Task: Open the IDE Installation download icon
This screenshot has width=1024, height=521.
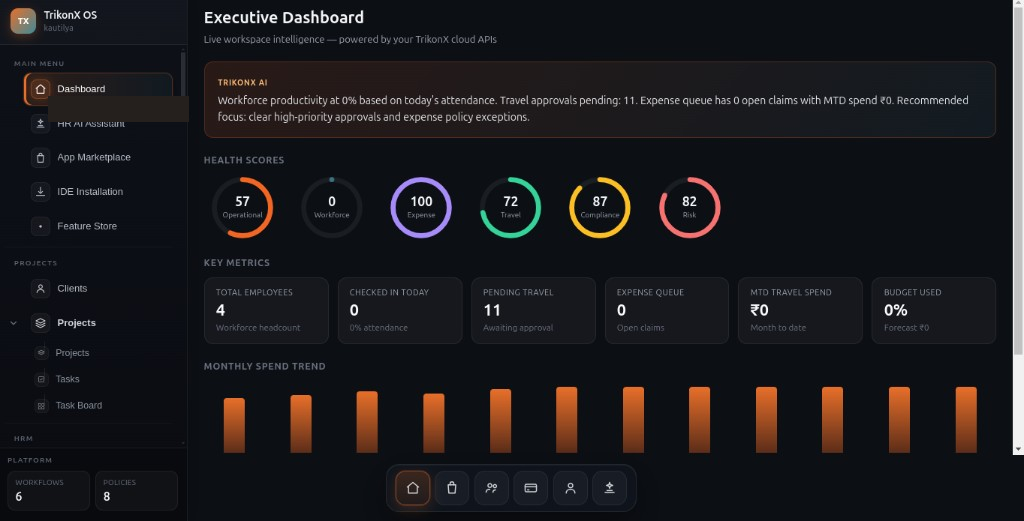Action: coord(40,191)
